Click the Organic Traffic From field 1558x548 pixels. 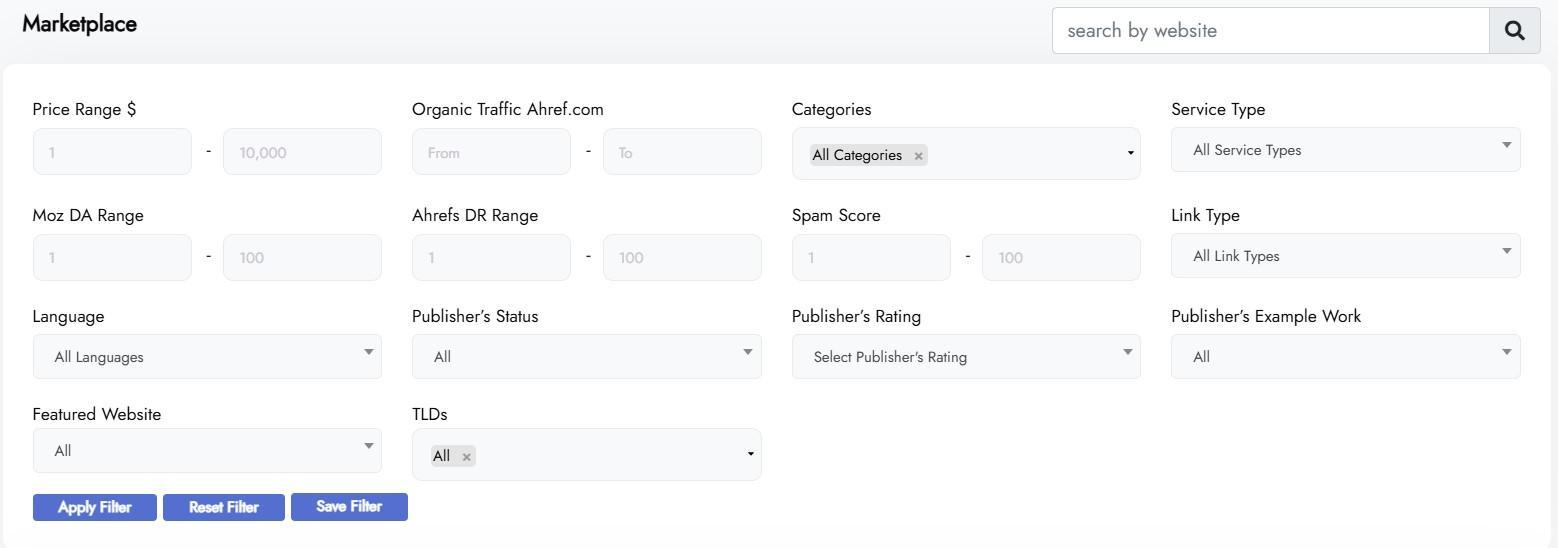(x=491, y=152)
